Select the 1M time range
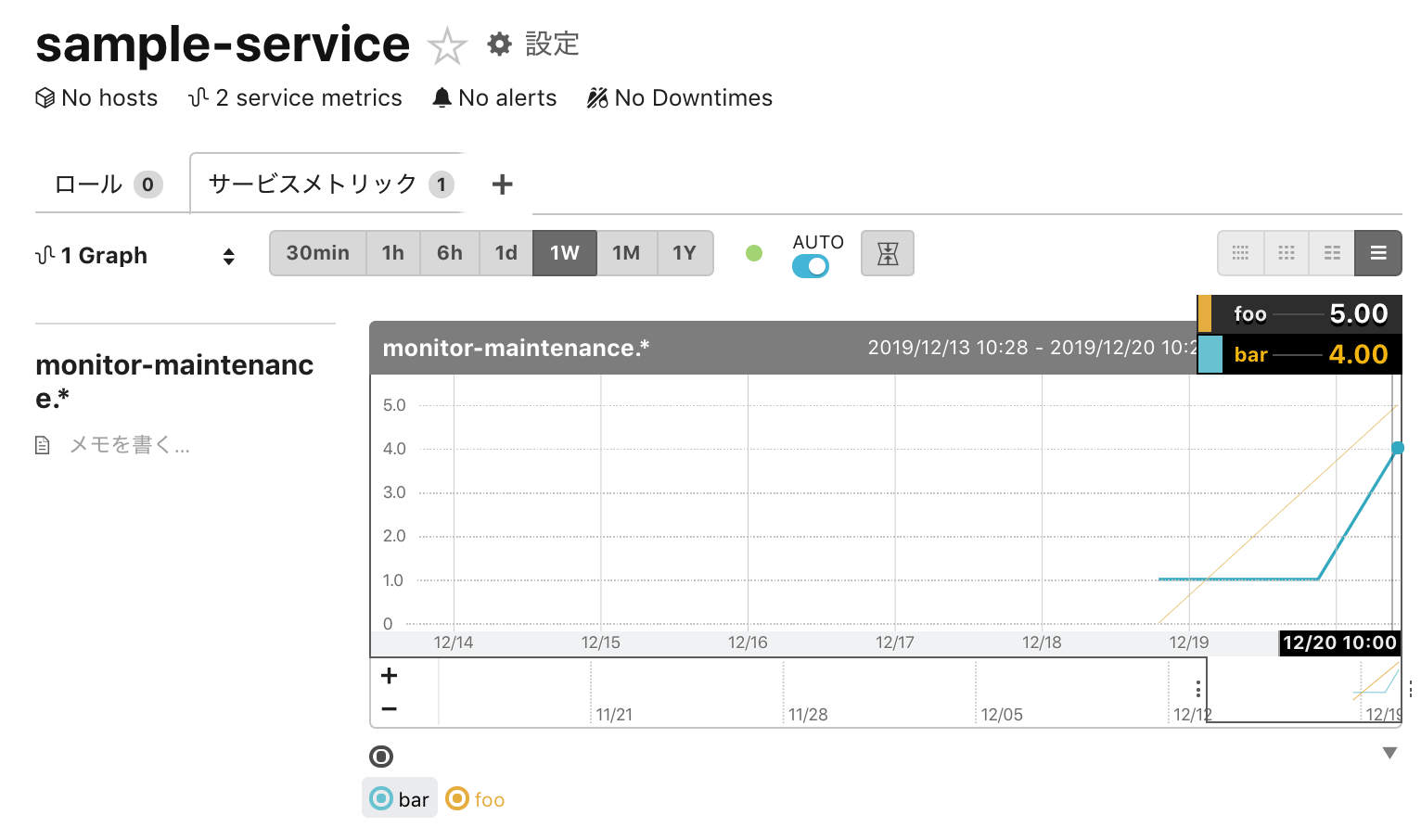Image resolution: width=1421 pixels, height=840 pixels. (627, 252)
